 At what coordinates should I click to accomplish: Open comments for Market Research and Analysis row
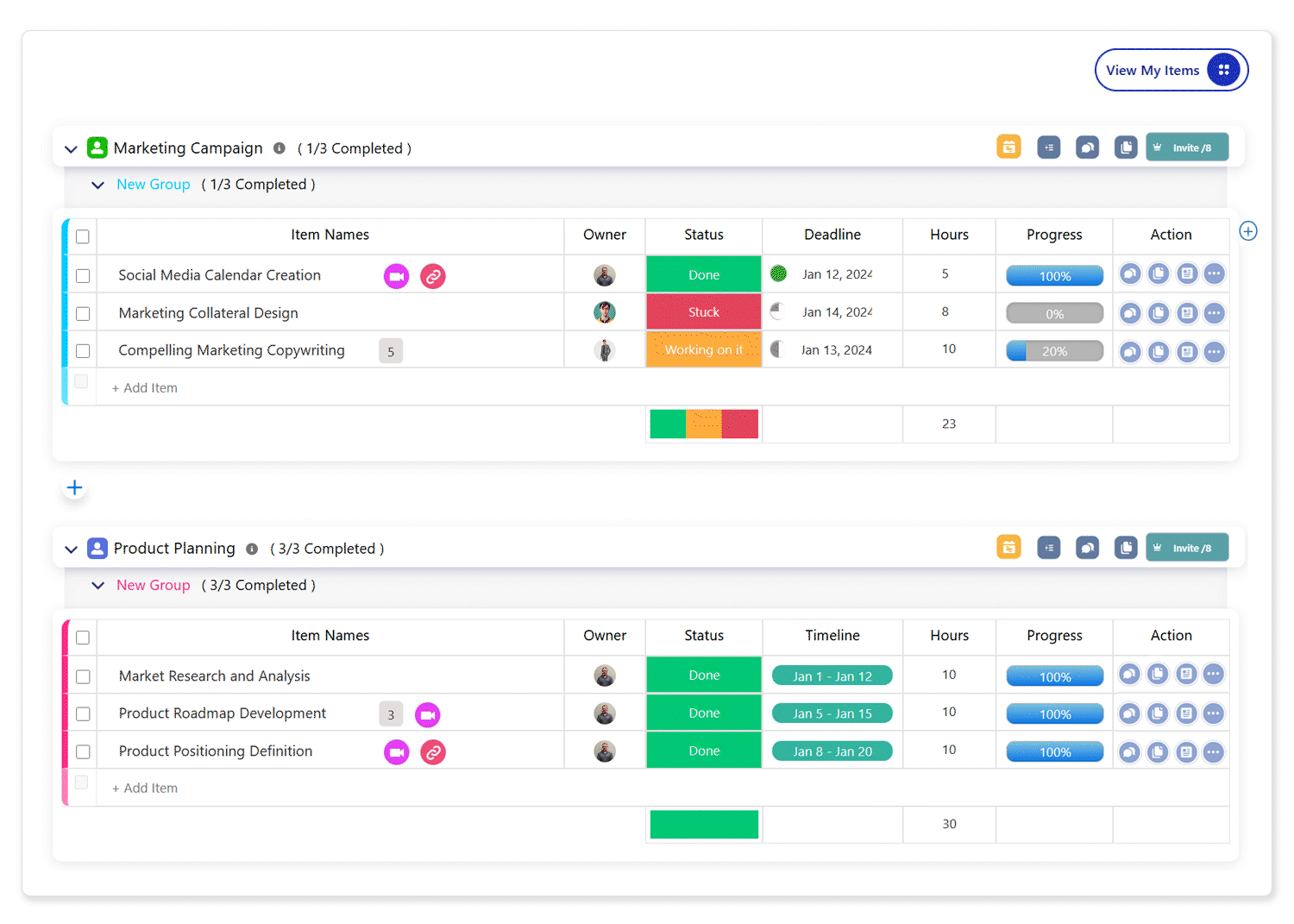(x=1129, y=675)
